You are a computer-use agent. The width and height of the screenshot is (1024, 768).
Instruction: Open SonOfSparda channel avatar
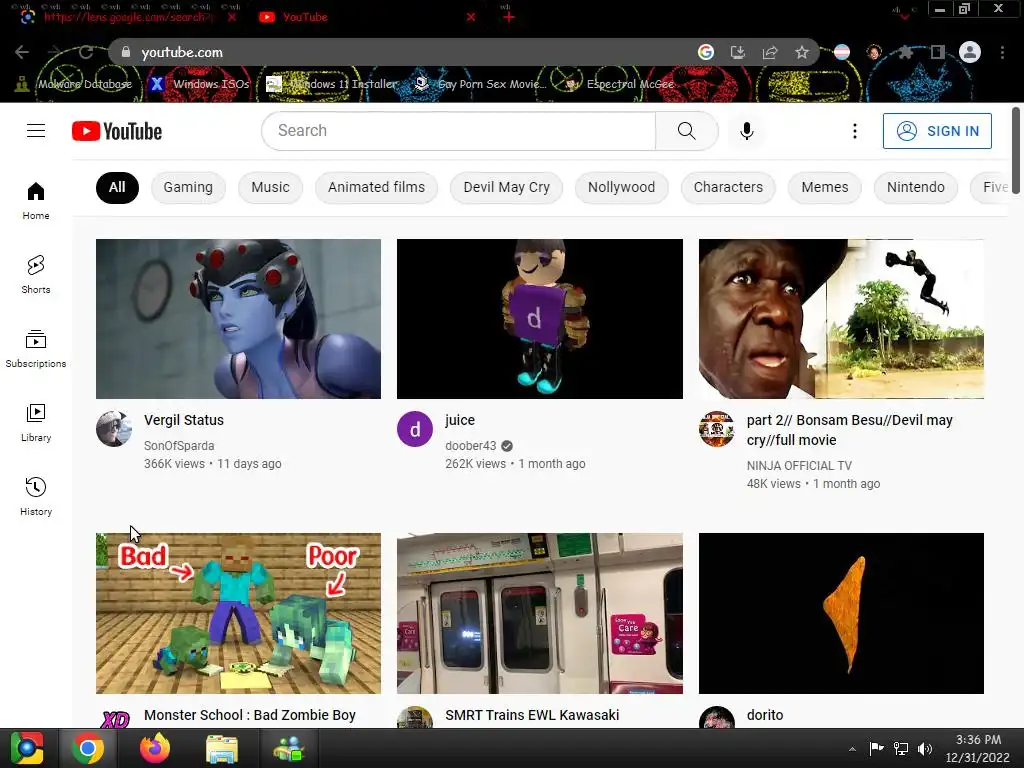(x=114, y=429)
